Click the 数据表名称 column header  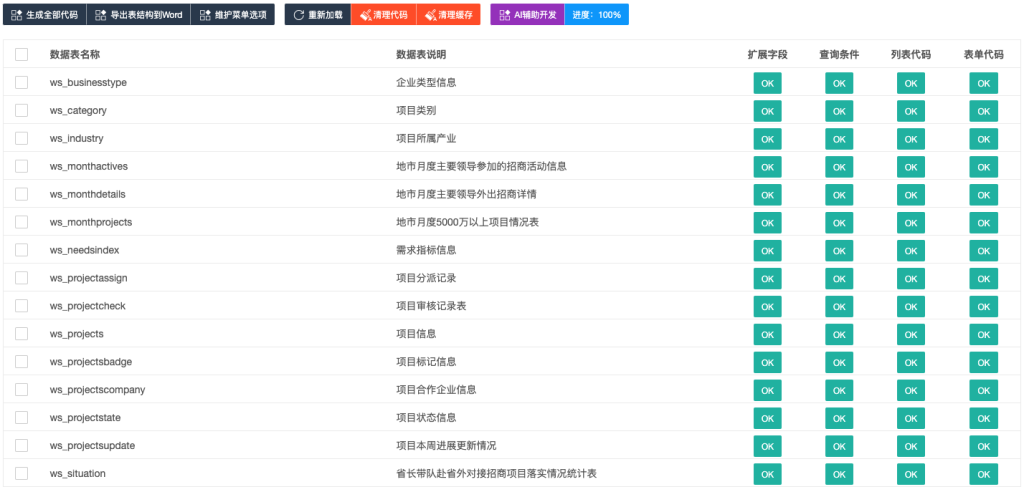point(75,54)
